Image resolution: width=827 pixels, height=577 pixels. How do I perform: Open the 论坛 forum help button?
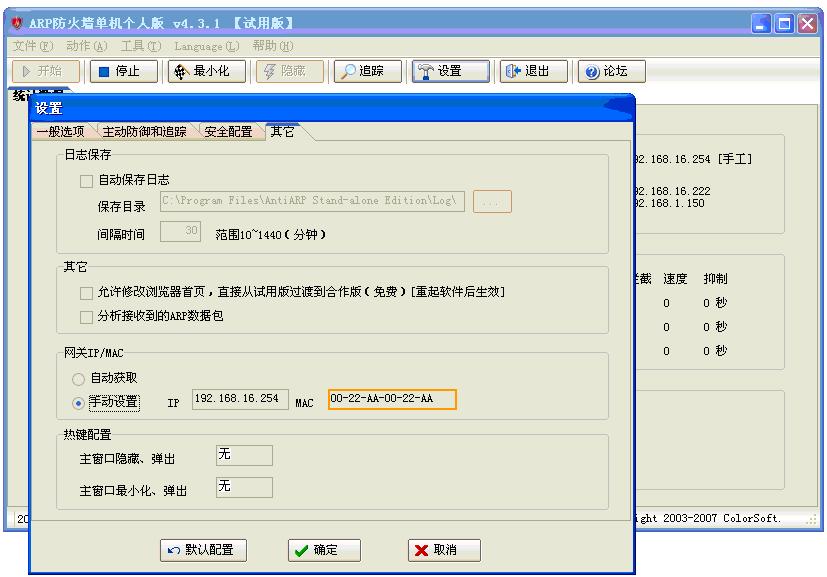(x=612, y=71)
